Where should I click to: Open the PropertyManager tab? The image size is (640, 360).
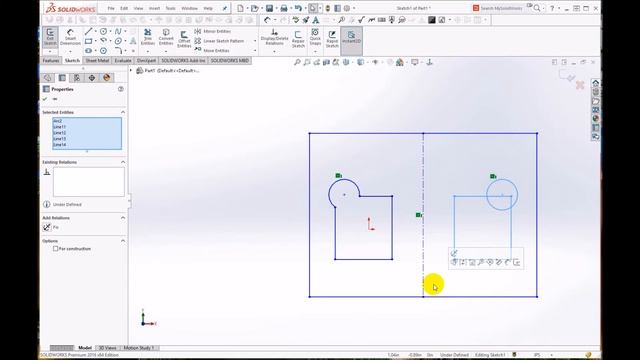point(62,78)
